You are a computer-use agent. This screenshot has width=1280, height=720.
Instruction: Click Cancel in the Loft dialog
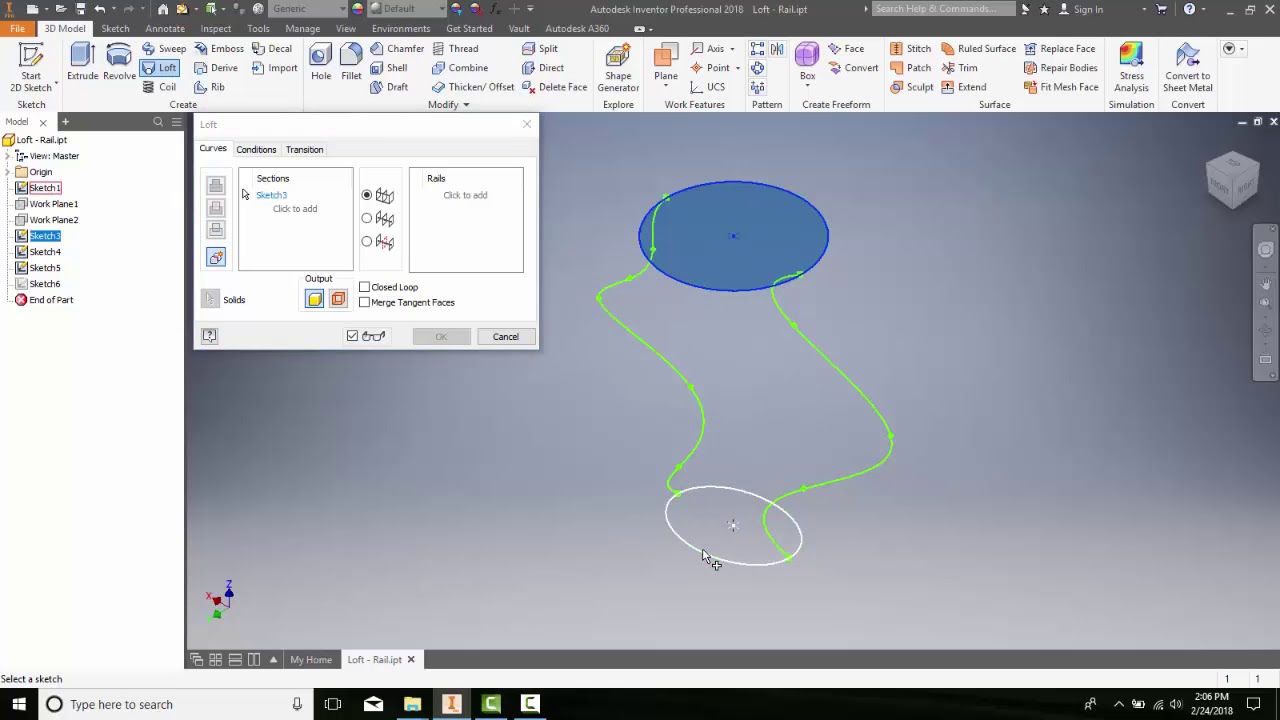click(x=505, y=337)
